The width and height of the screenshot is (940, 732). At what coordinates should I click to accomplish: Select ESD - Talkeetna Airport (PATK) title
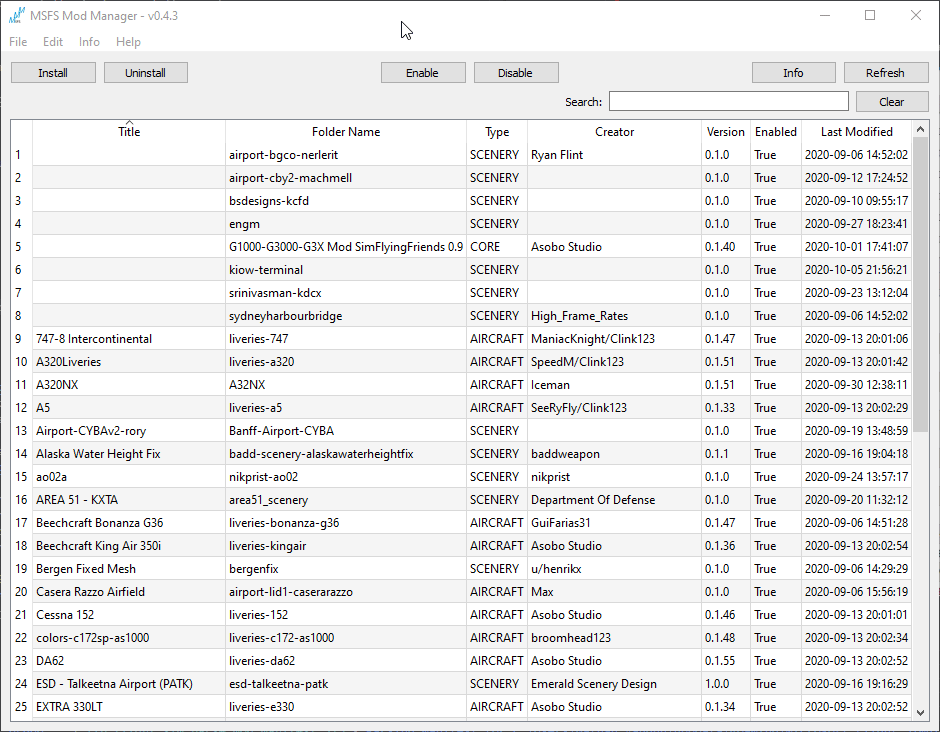pos(129,683)
